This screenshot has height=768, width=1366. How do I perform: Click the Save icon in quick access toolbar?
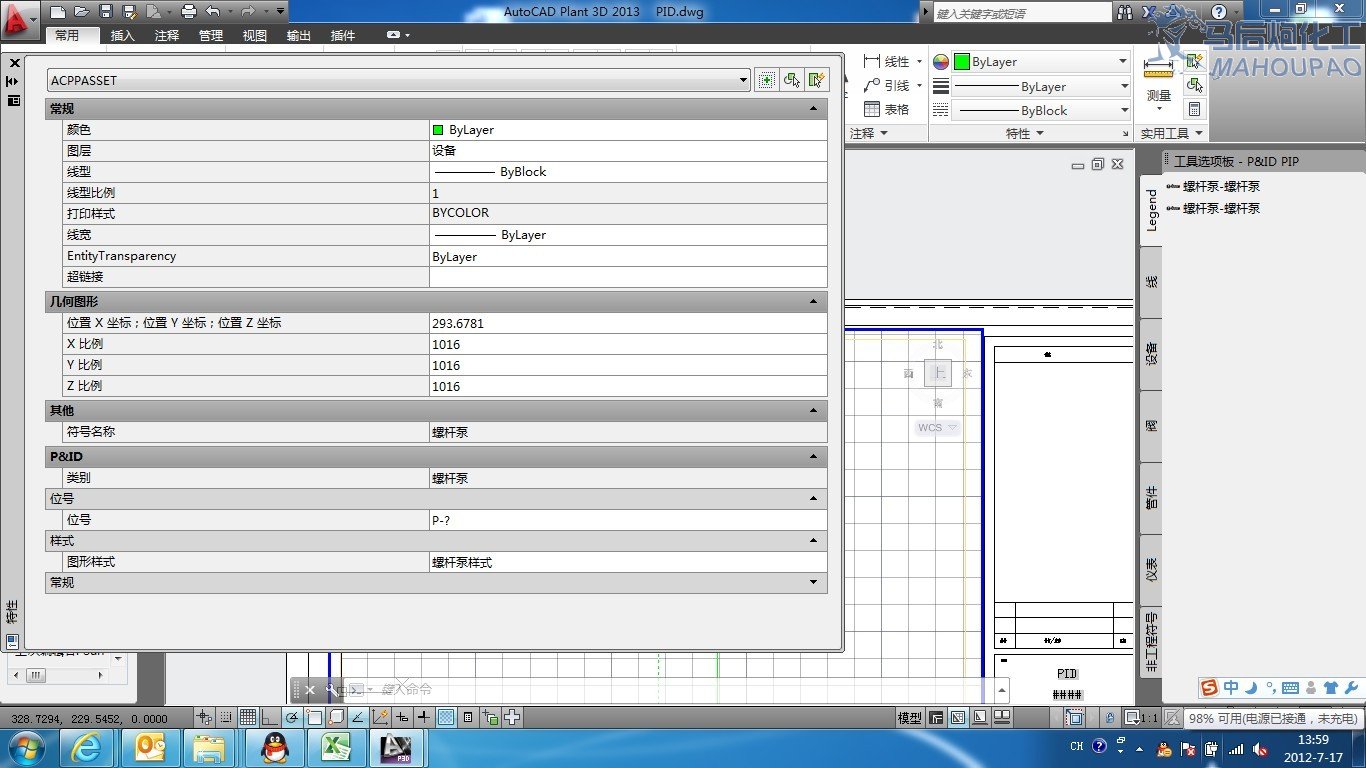coord(106,12)
